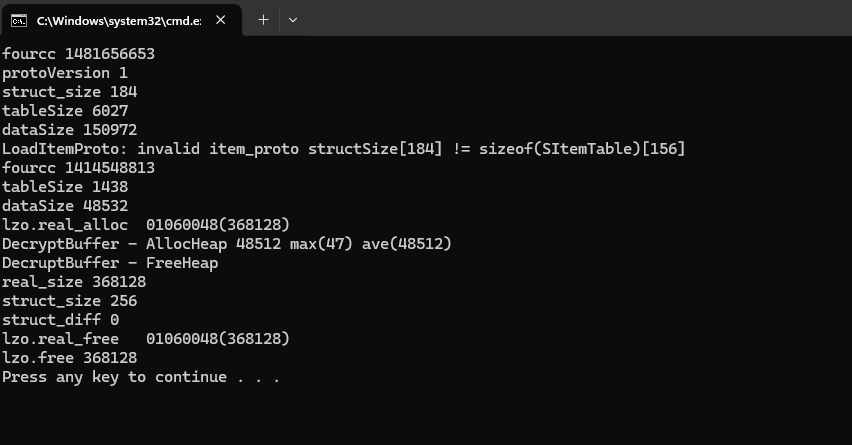Expand the new tab profile dropdown
852x445 pixels.
coord(293,20)
